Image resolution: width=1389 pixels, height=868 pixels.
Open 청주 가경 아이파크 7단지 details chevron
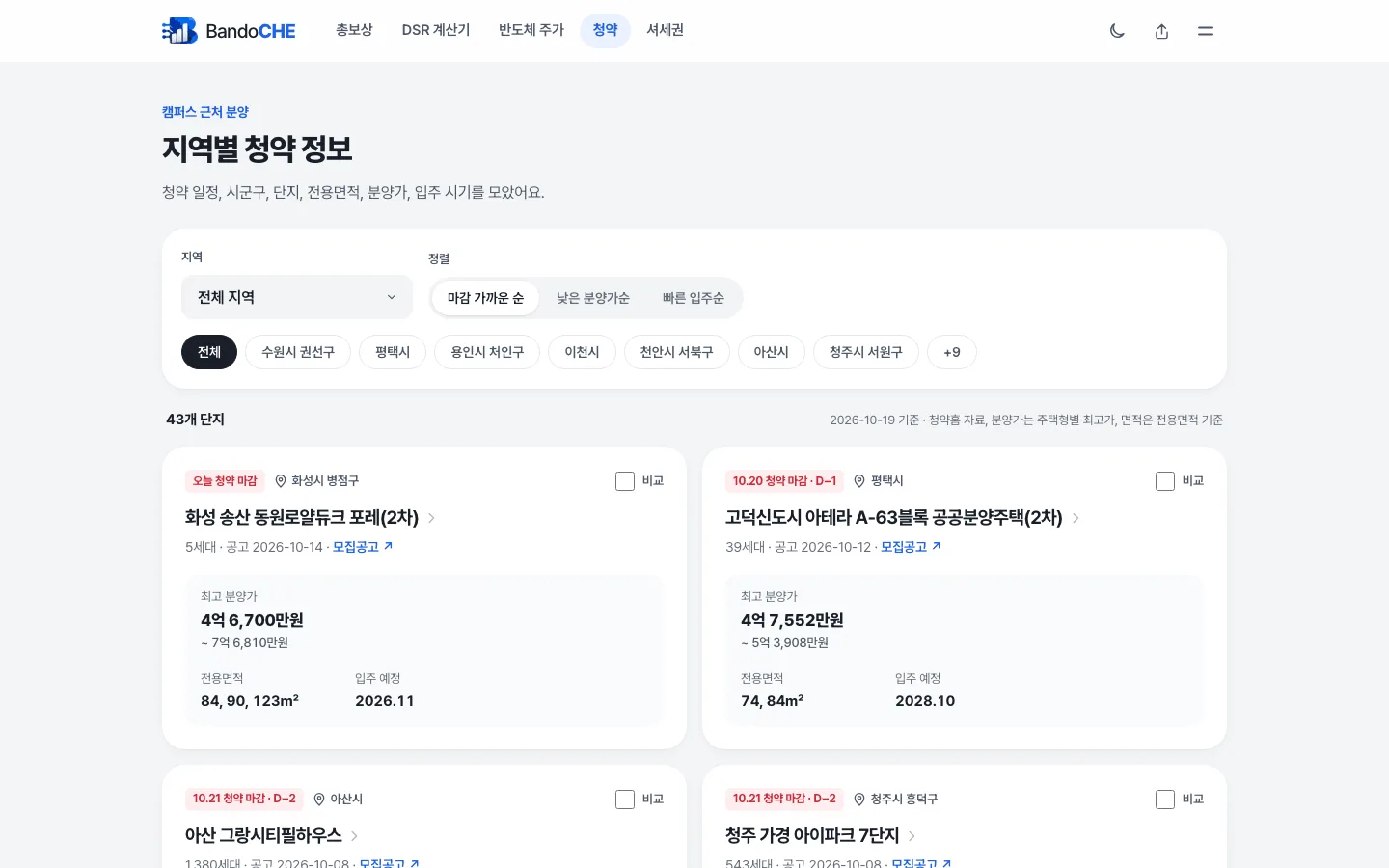[x=912, y=836]
